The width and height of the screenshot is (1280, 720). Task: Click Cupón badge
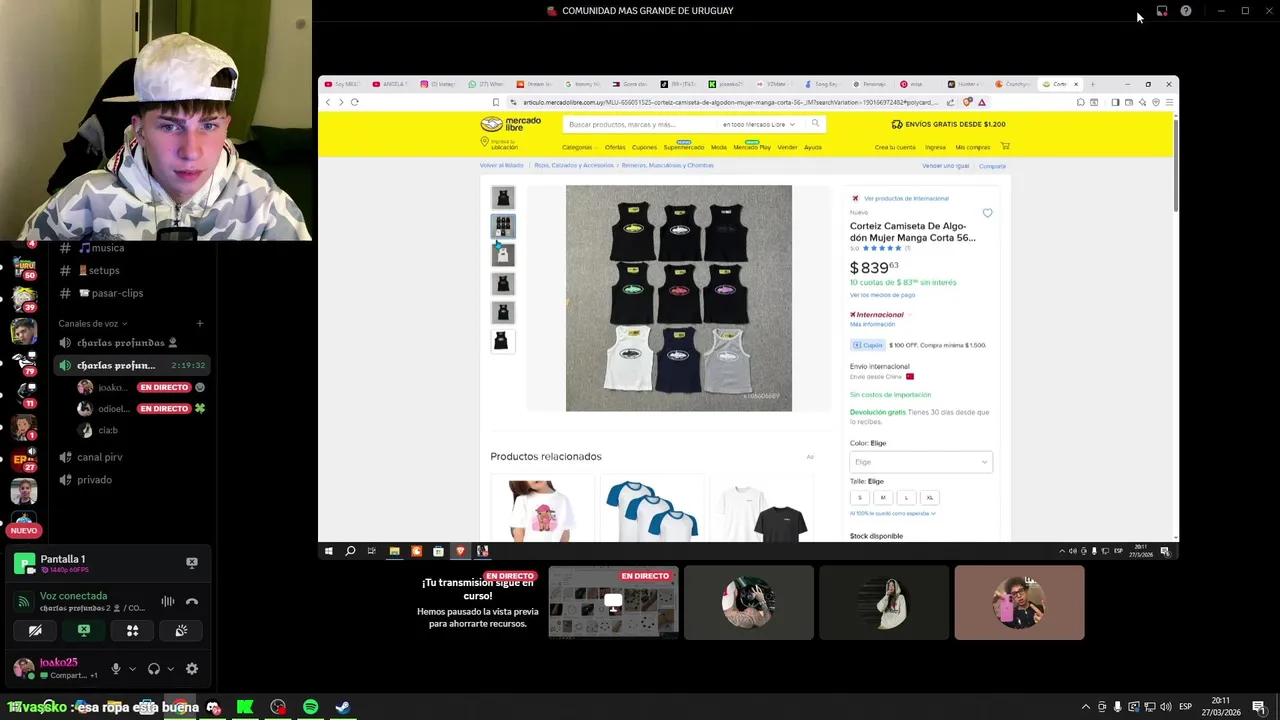pyautogui.click(x=868, y=345)
